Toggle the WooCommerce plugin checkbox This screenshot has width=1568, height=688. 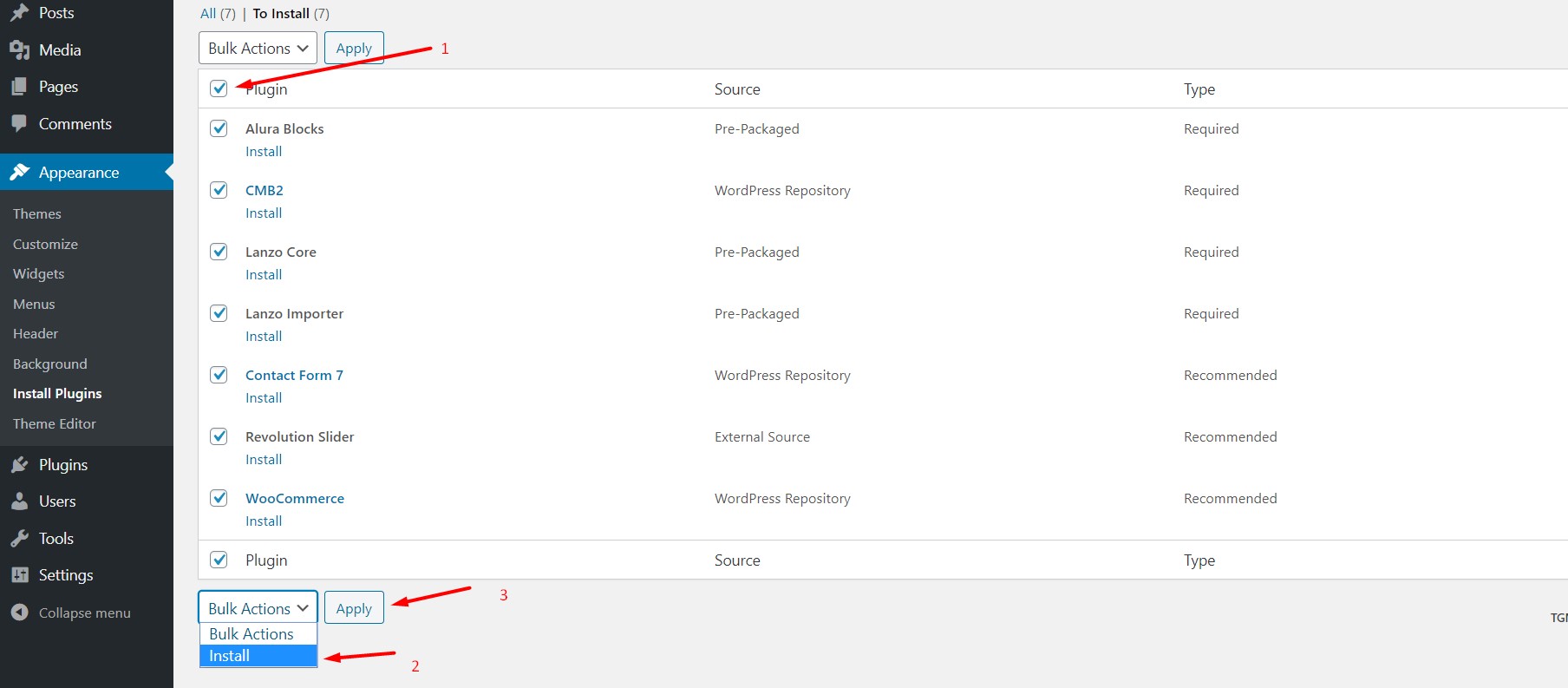pyautogui.click(x=219, y=498)
